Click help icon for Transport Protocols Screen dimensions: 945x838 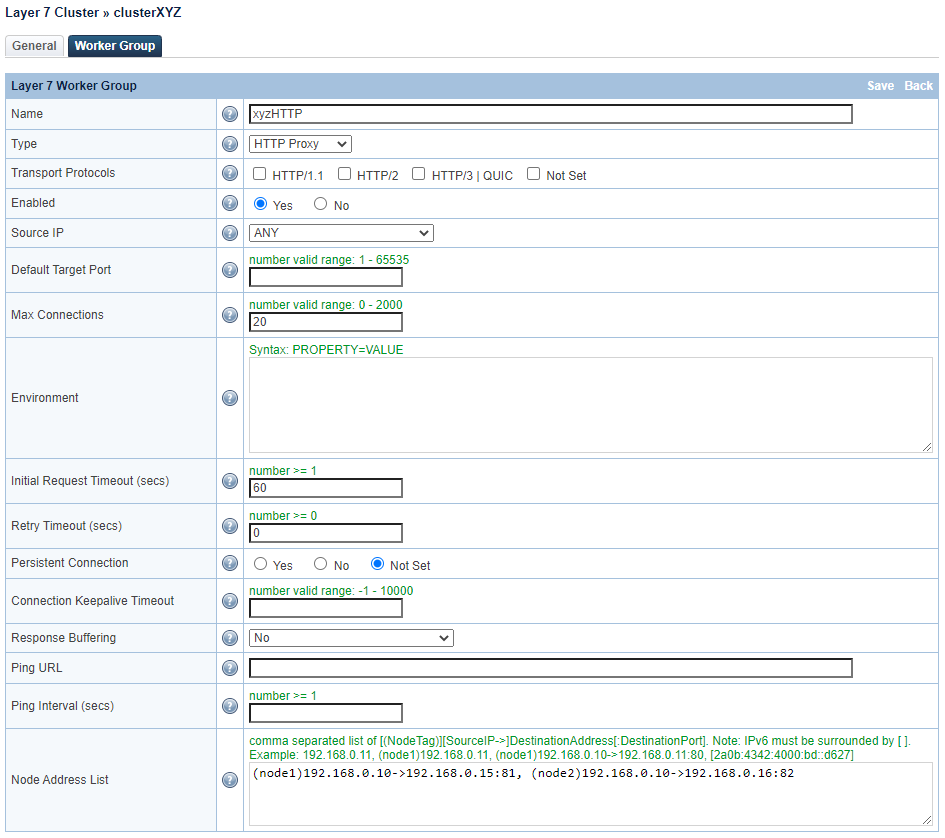(x=230, y=174)
